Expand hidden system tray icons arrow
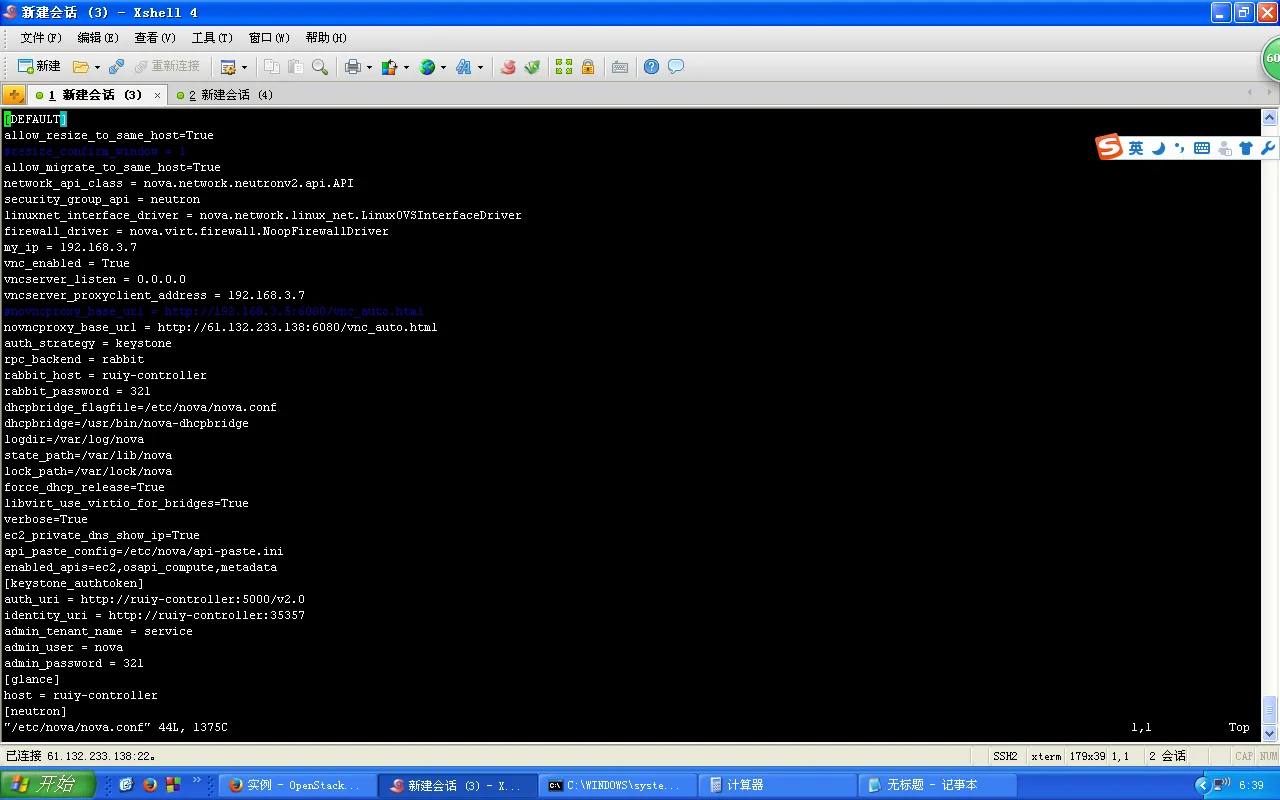Screen dimensions: 1280x800 pos(1202,785)
